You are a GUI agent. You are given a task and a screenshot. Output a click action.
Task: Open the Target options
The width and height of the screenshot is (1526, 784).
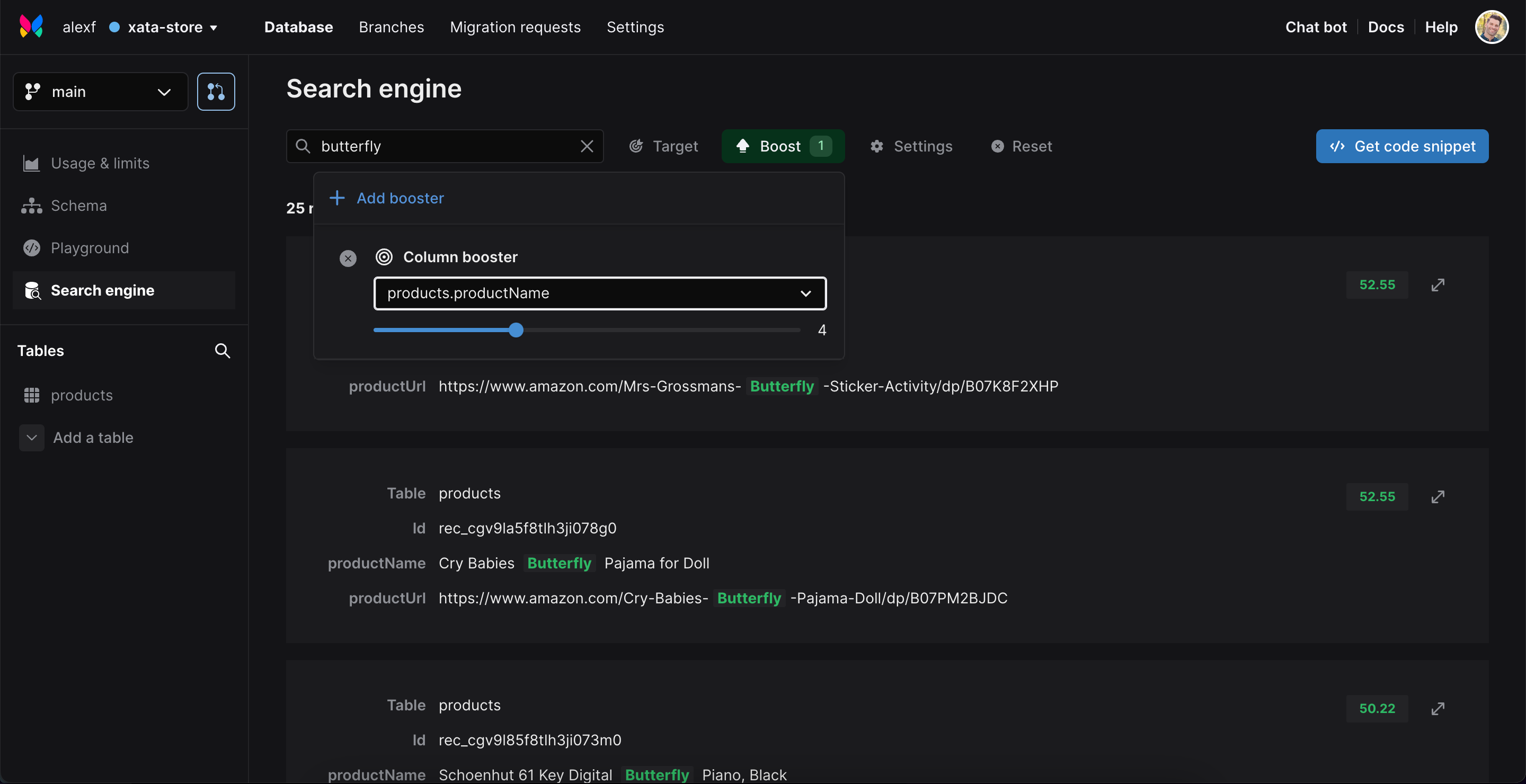[x=663, y=146]
